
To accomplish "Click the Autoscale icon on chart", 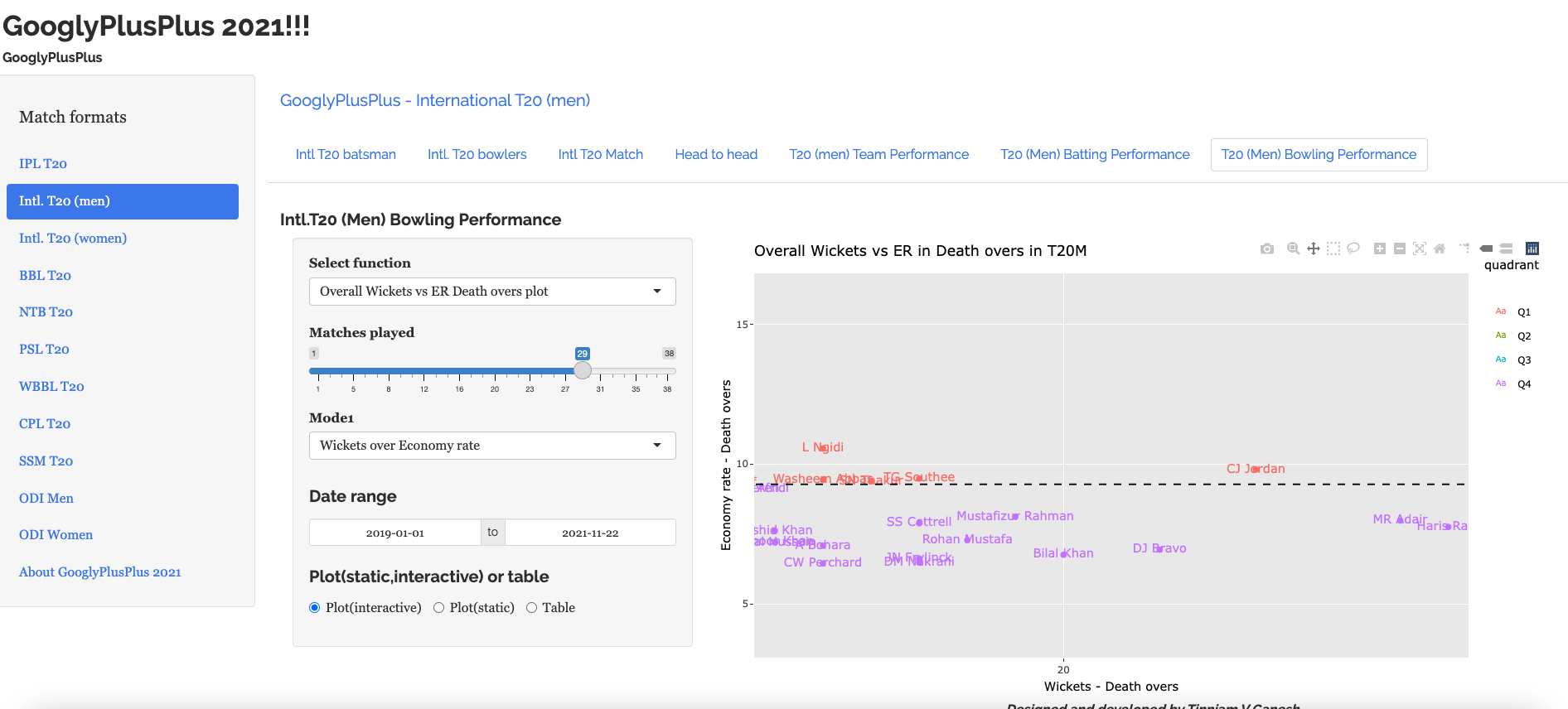I will point(1420,248).
